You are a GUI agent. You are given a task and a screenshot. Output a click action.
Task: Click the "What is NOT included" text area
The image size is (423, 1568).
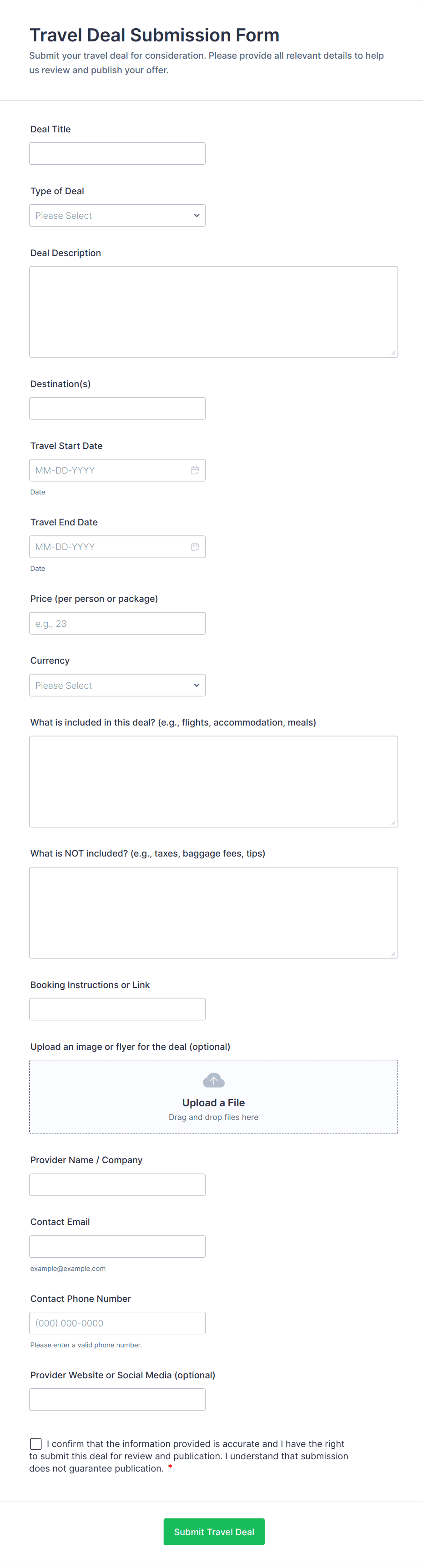click(x=214, y=913)
